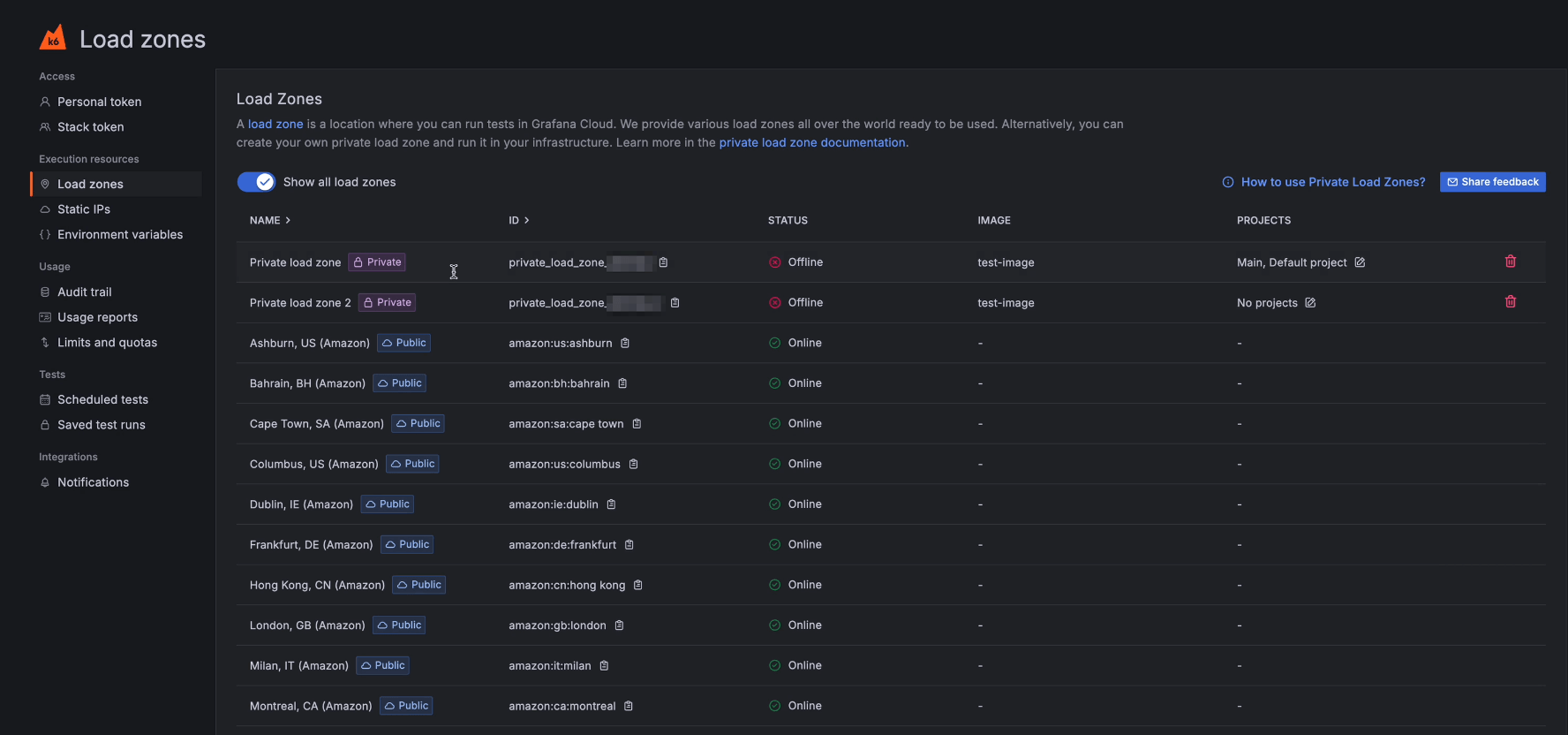Copy the first private_load_zone ID
1568x735 pixels.
click(x=663, y=262)
